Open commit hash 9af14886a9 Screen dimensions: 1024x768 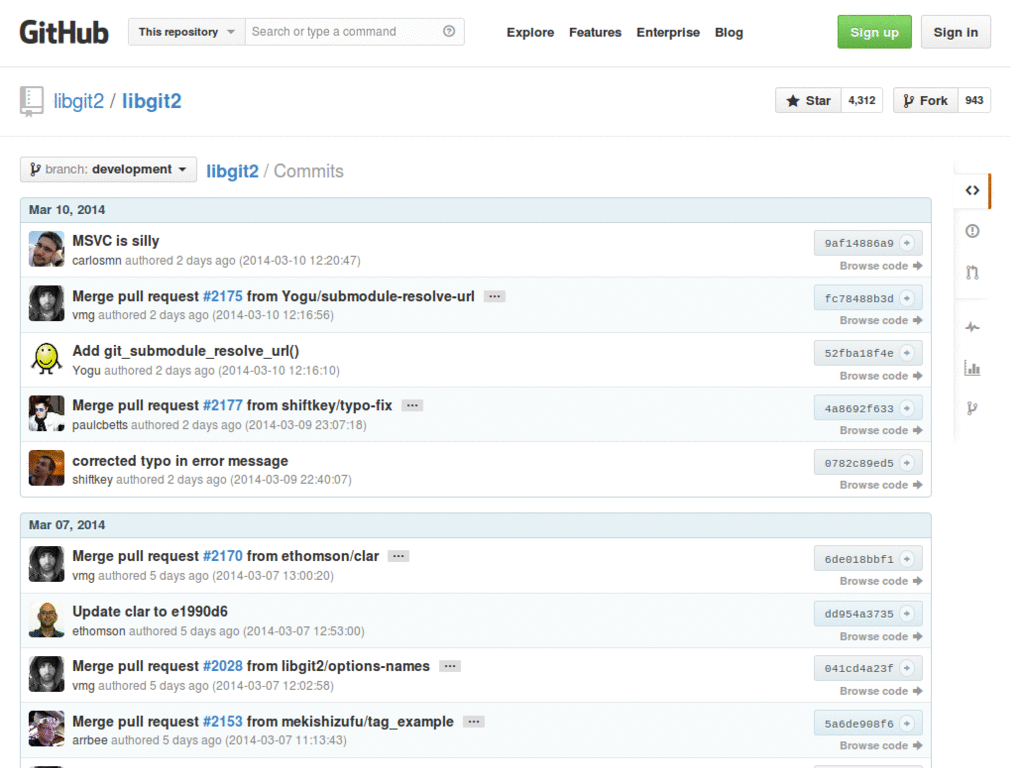coord(859,244)
